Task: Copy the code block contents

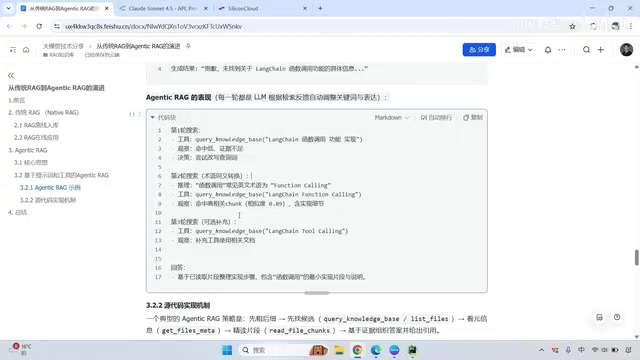Action: pos(473,118)
